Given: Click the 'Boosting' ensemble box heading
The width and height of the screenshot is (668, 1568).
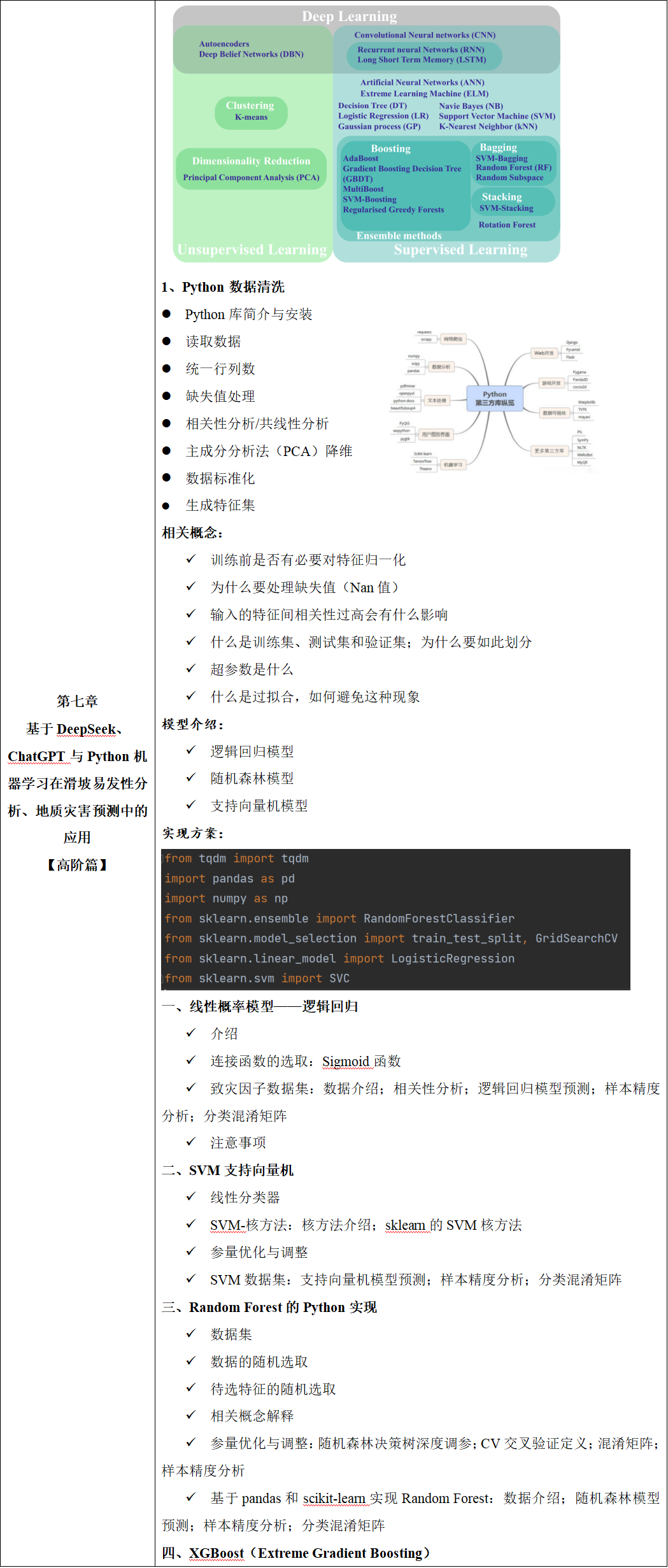Looking at the screenshot, I should [x=390, y=148].
